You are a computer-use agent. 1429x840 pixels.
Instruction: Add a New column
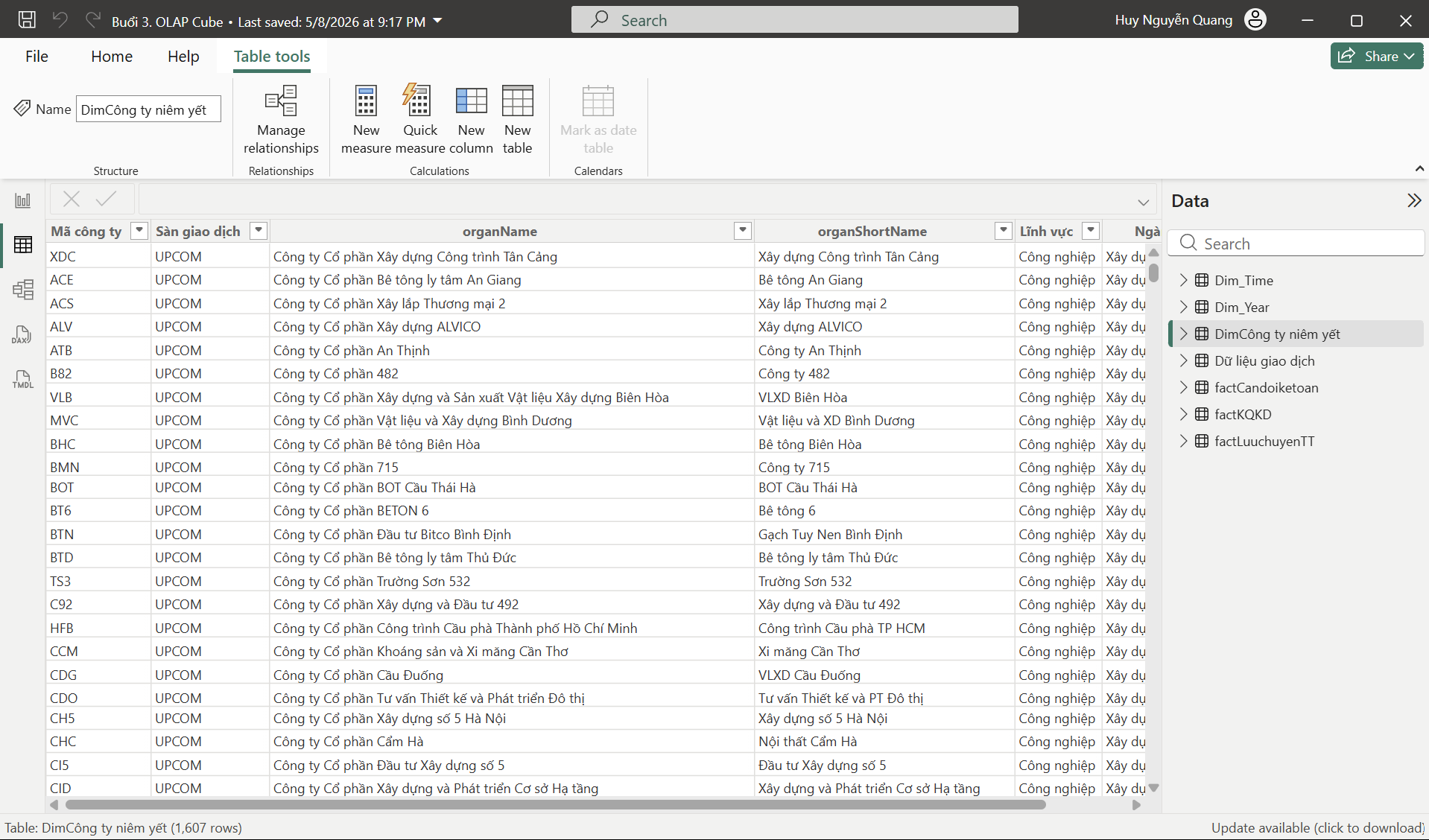click(471, 119)
